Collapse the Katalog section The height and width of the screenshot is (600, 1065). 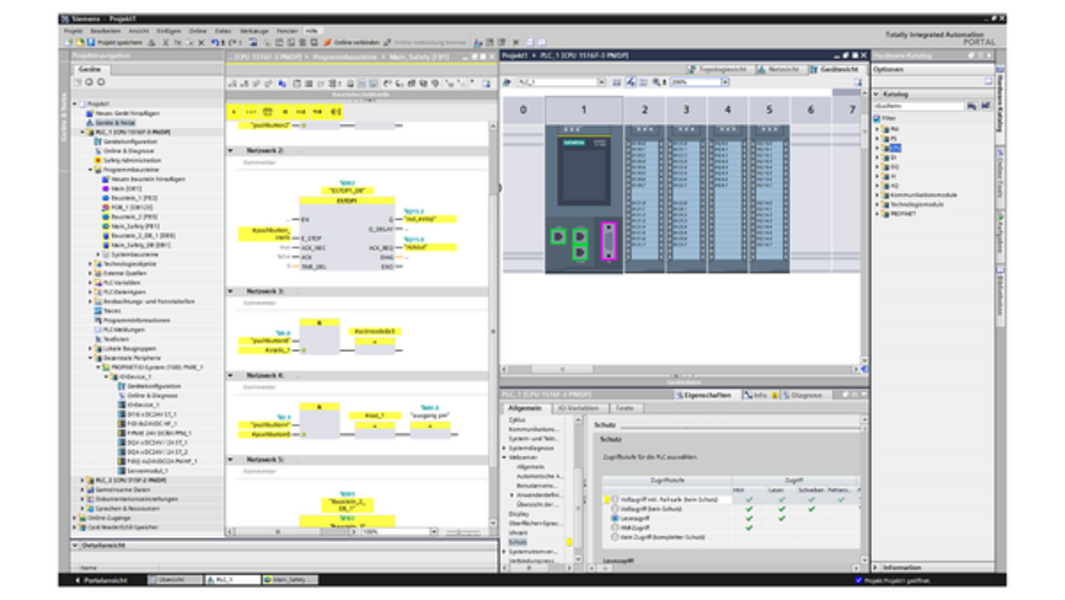877,94
